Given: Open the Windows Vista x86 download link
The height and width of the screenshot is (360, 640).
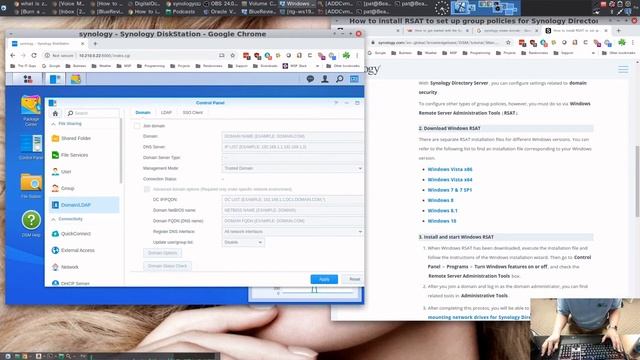Looking at the screenshot, I should coord(450,169).
